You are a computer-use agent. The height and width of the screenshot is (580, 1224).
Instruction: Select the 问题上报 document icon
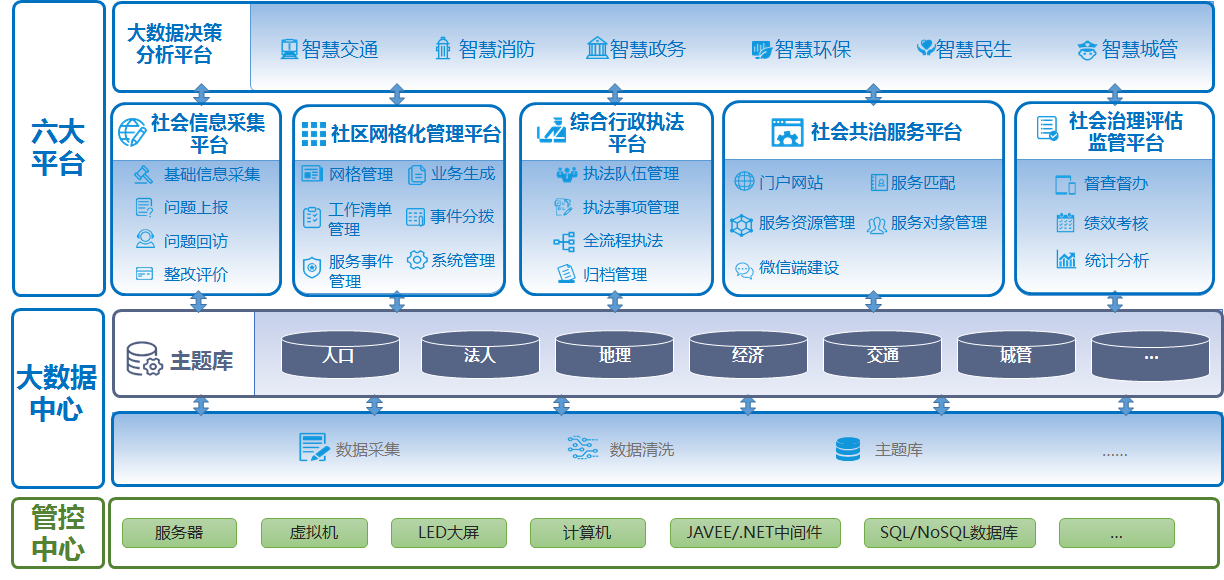(x=144, y=207)
